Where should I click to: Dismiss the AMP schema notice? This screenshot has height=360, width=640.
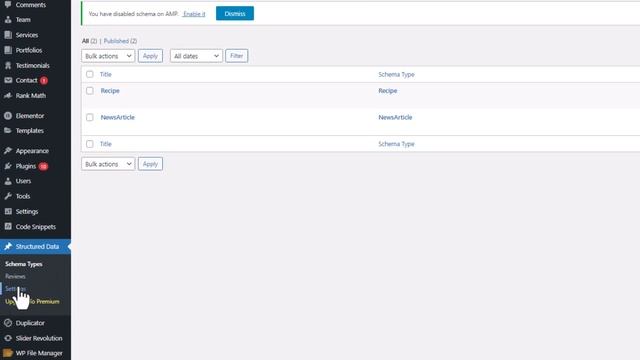point(235,13)
